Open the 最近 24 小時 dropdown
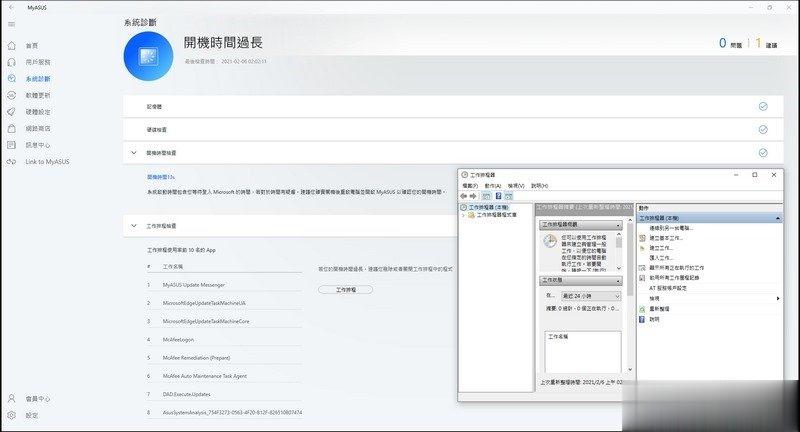 [591, 296]
